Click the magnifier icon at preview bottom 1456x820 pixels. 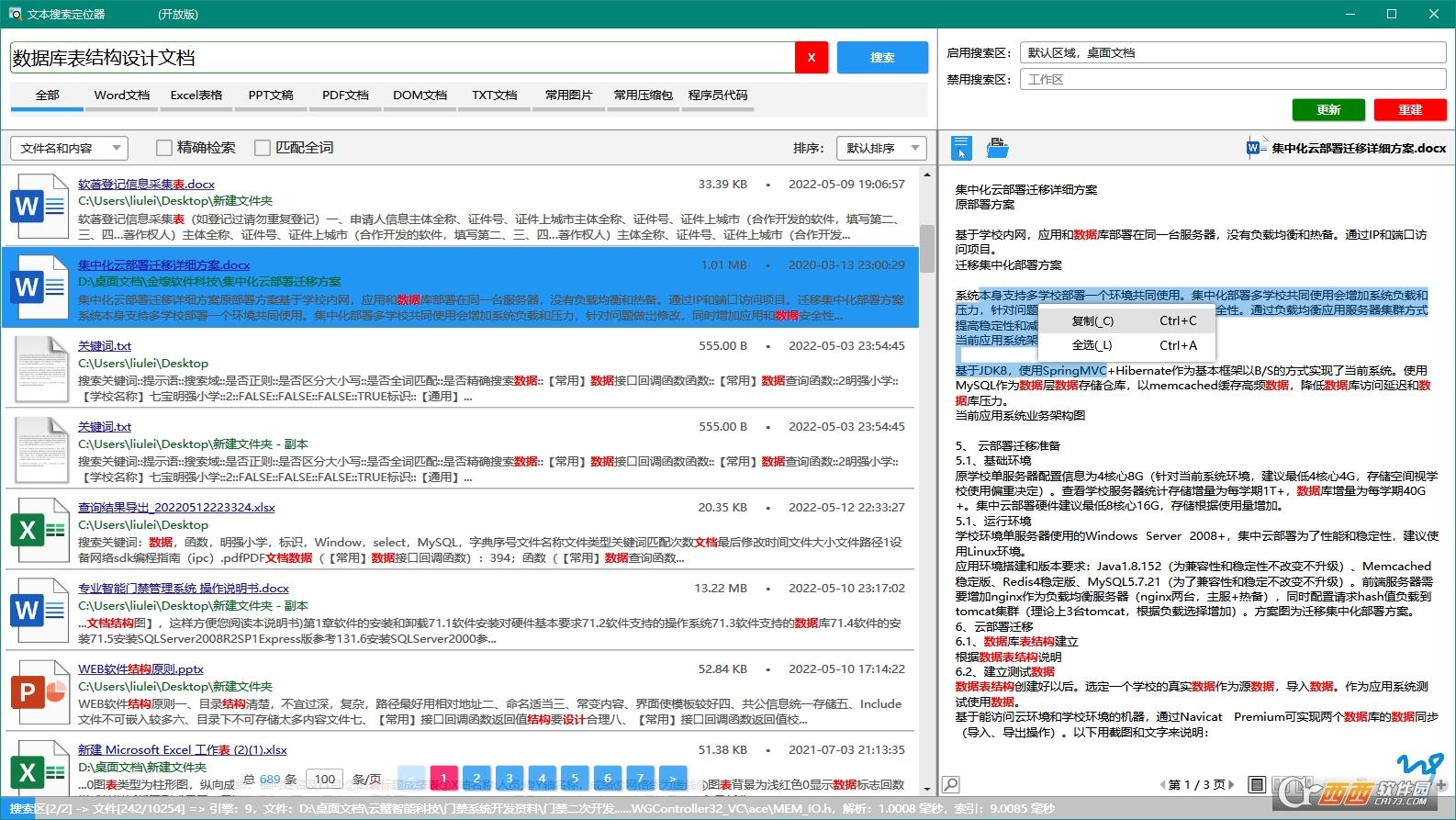point(951,784)
